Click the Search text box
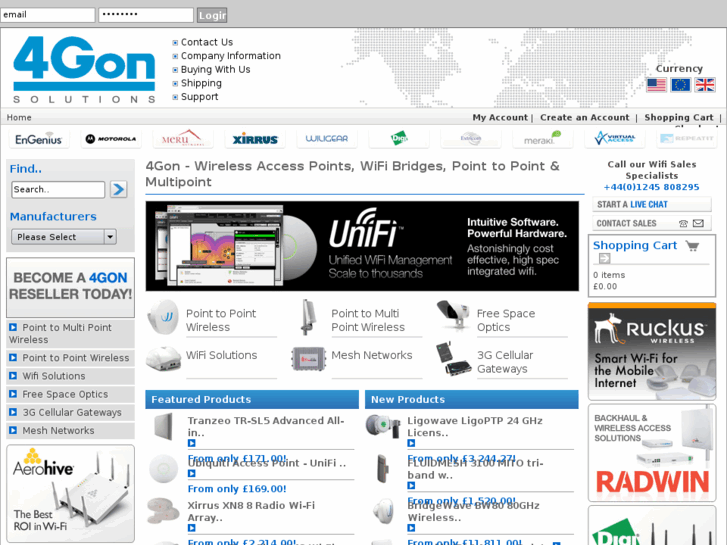The width and height of the screenshot is (727, 545). point(58,190)
